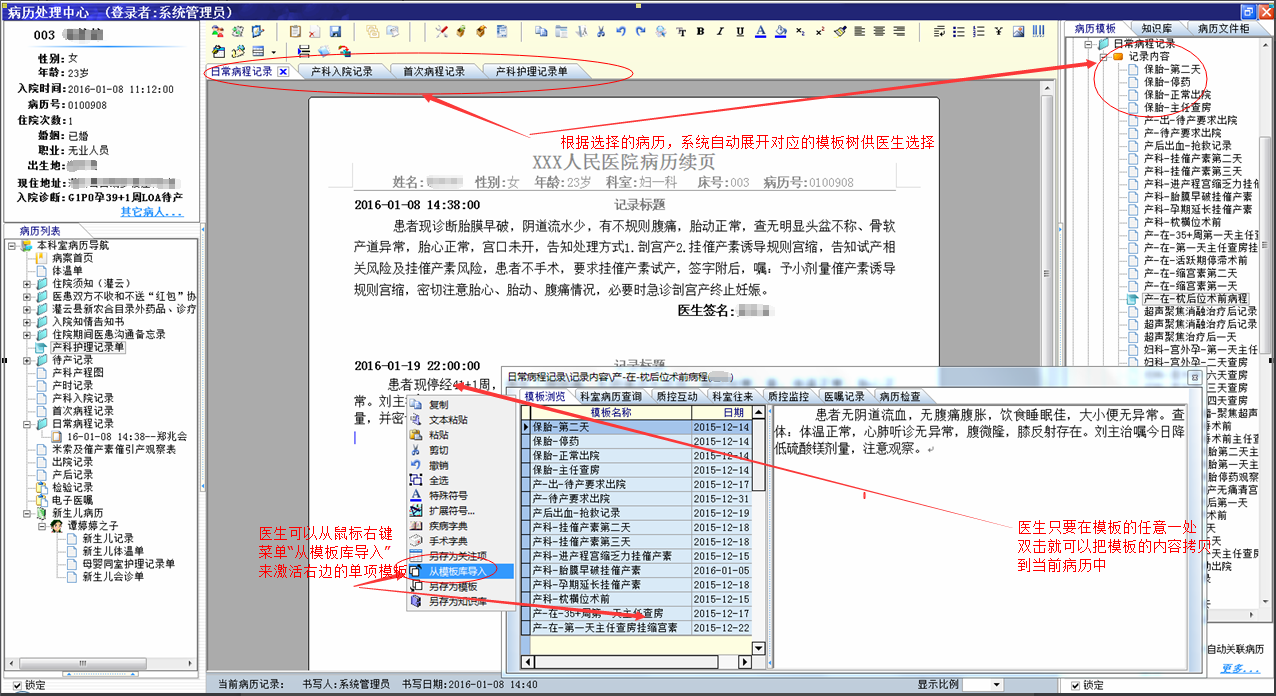Open the 病历文件柜 tab
The height and width of the screenshot is (696, 1276).
point(1223,29)
